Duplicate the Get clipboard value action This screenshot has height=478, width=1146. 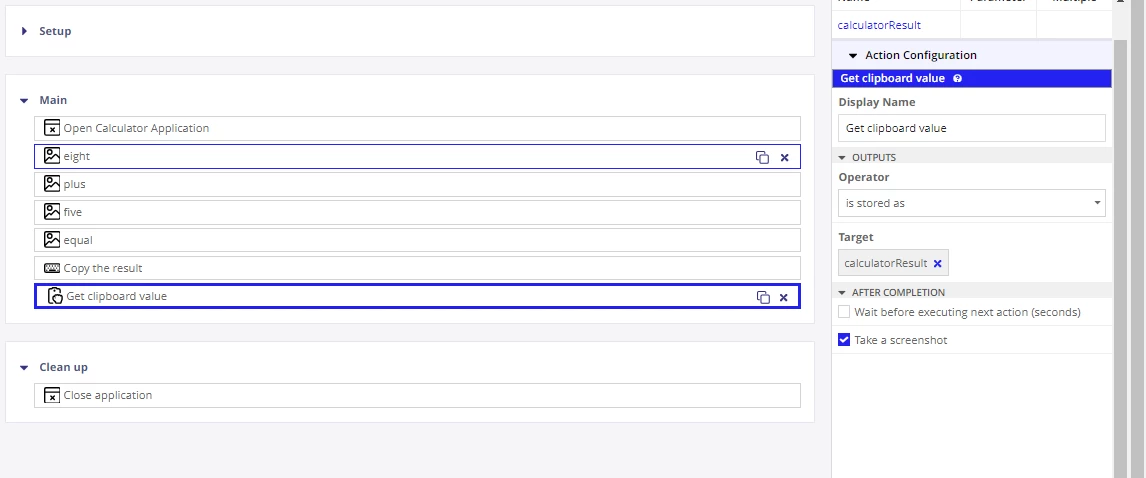click(763, 297)
